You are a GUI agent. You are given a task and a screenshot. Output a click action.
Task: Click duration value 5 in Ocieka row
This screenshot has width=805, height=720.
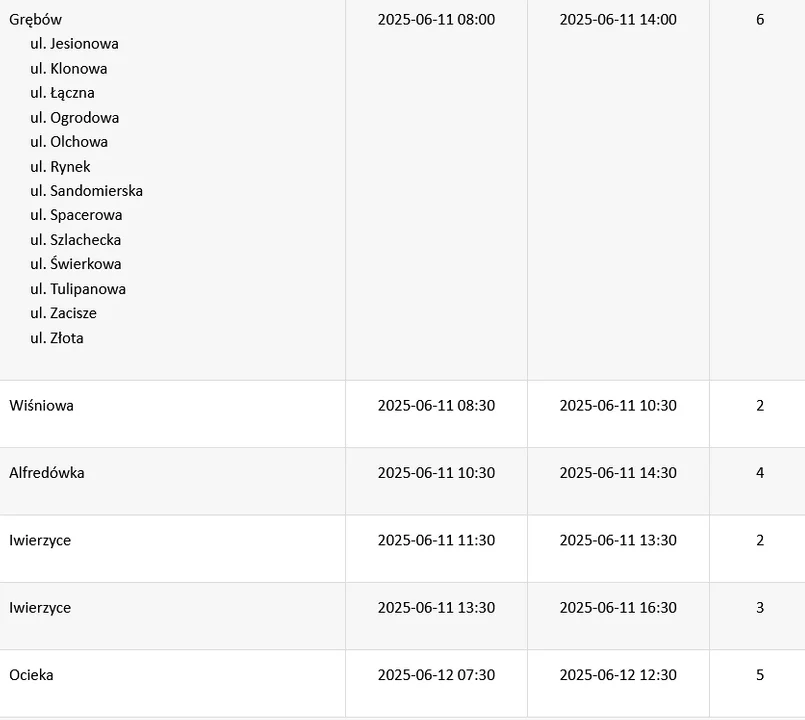[760, 674]
